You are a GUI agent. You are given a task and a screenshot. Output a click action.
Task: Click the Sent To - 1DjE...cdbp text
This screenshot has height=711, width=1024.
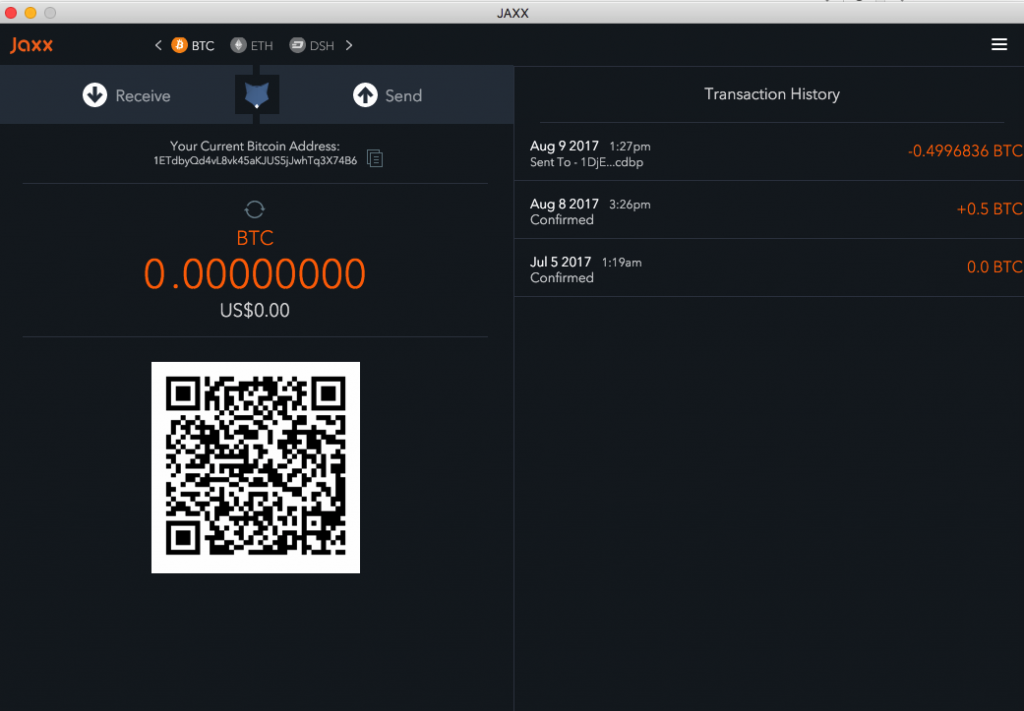pyautogui.click(x=586, y=163)
